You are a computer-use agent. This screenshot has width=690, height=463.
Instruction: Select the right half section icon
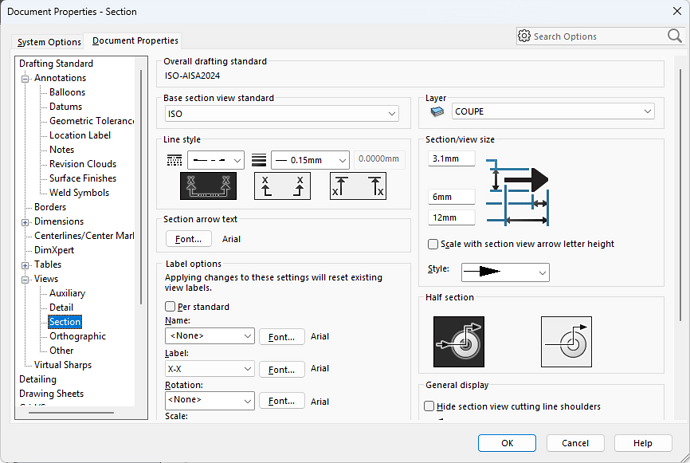coord(566,339)
